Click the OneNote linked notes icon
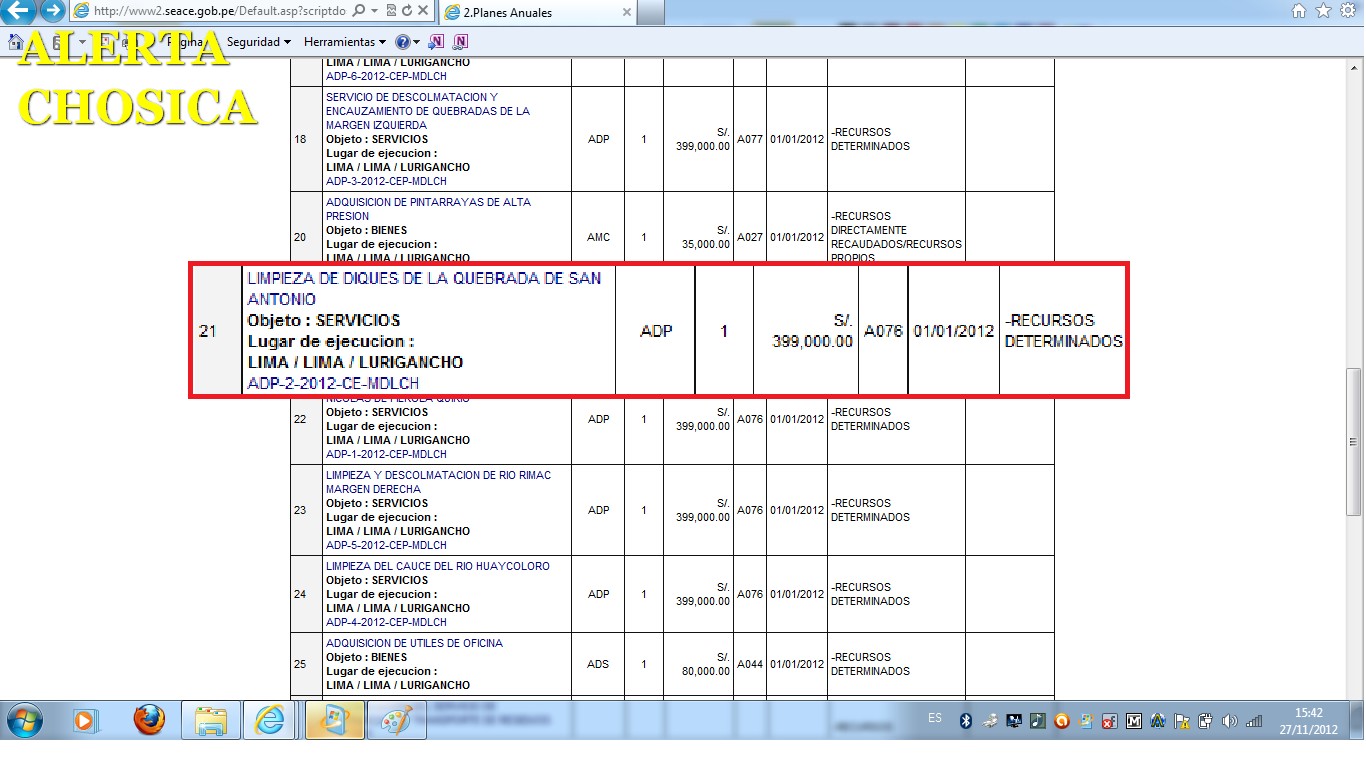This screenshot has width=1366, height=768. 460,42
